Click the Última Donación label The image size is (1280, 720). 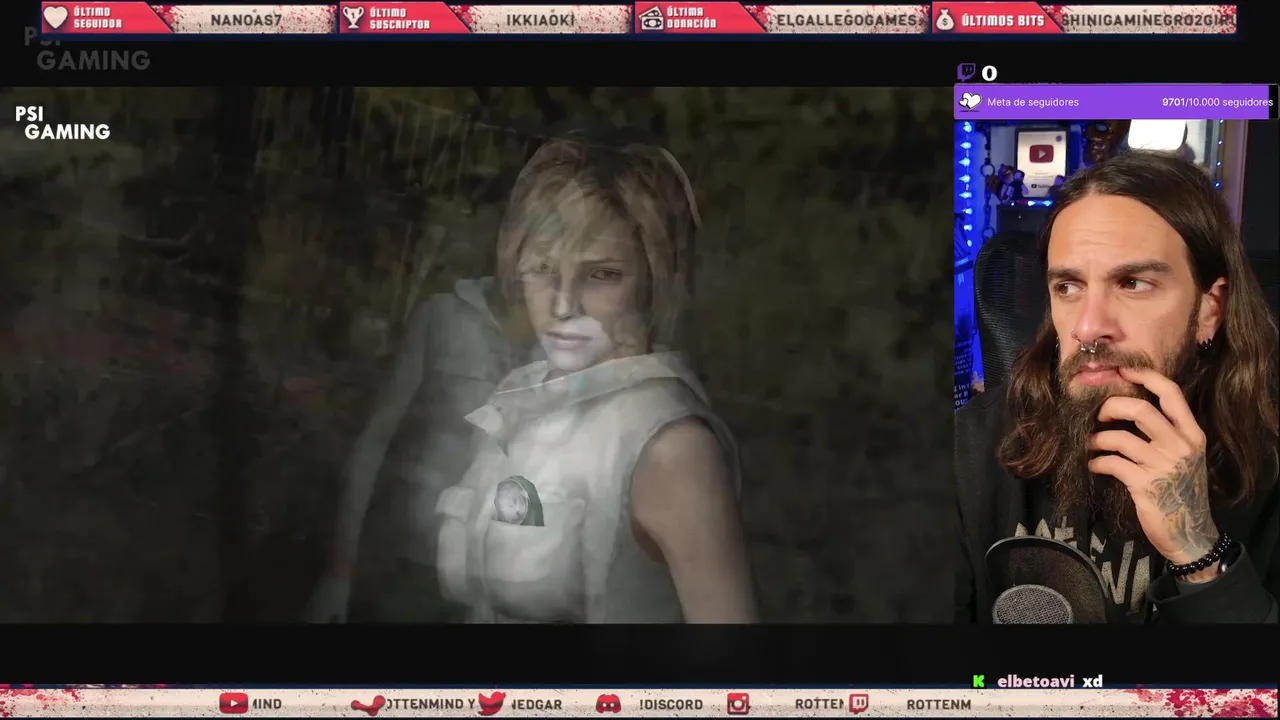(x=693, y=18)
